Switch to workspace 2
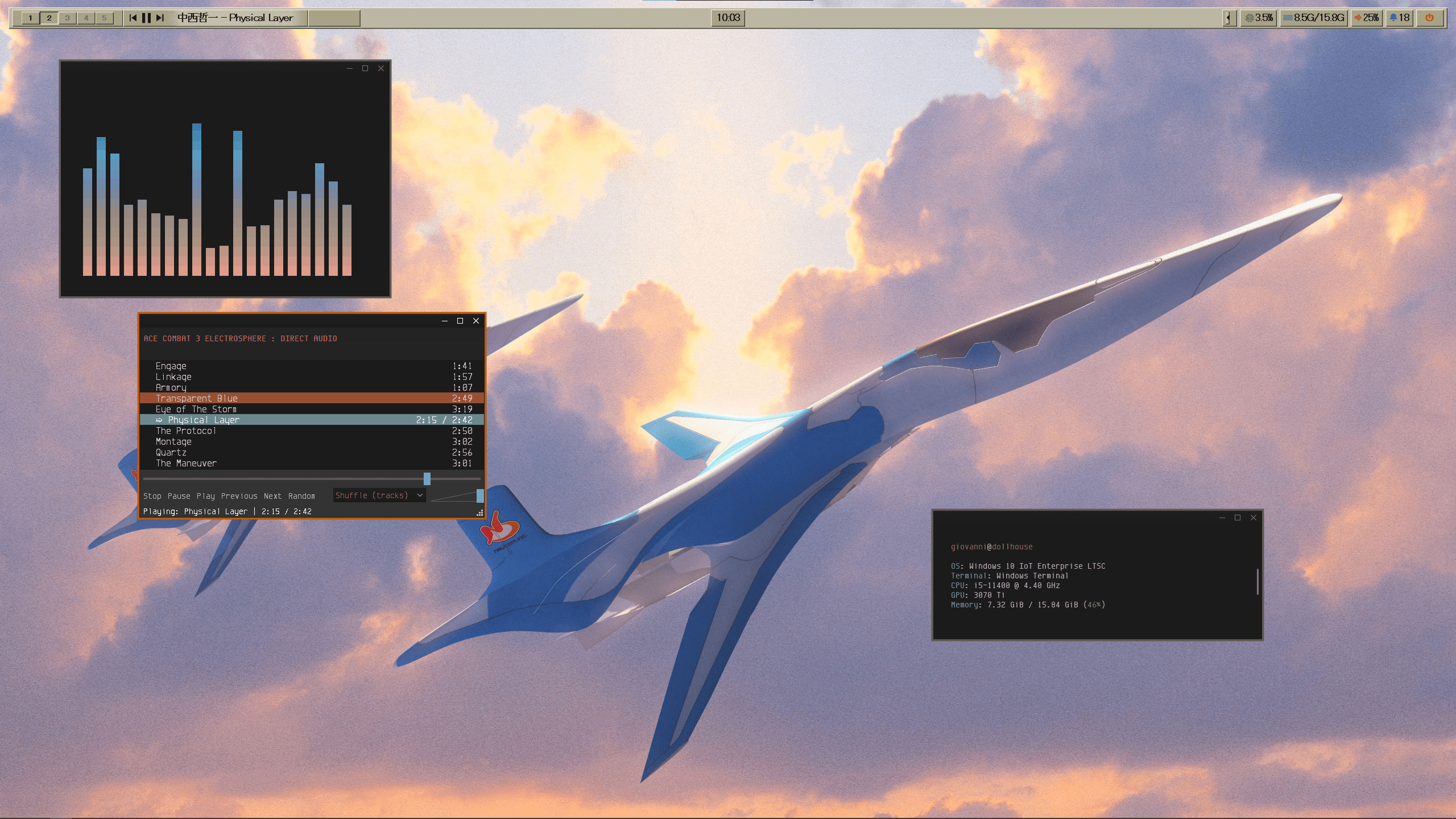Screen dimensions: 1456x819 (49, 18)
